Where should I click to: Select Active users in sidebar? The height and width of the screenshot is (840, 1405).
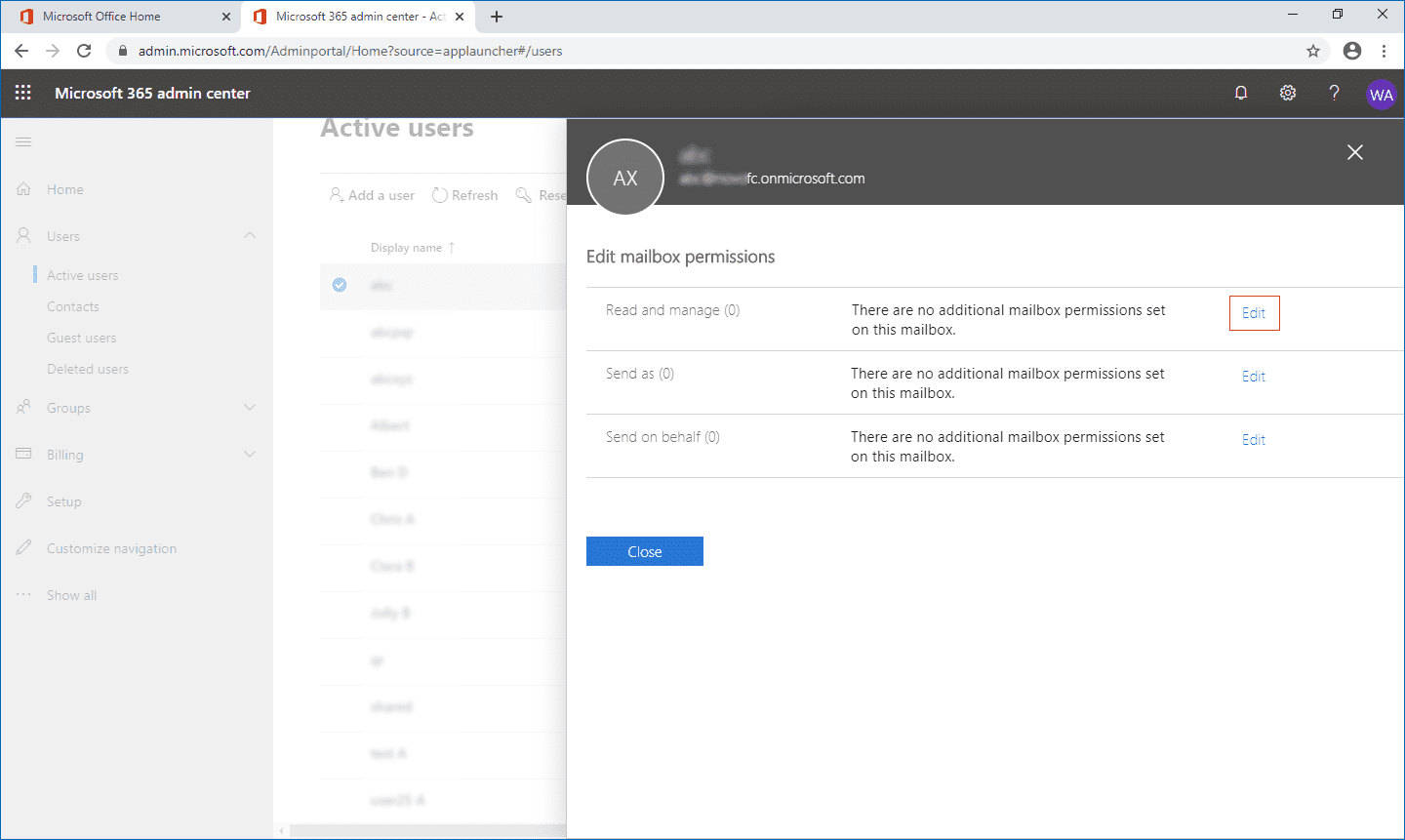(x=83, y=275)
